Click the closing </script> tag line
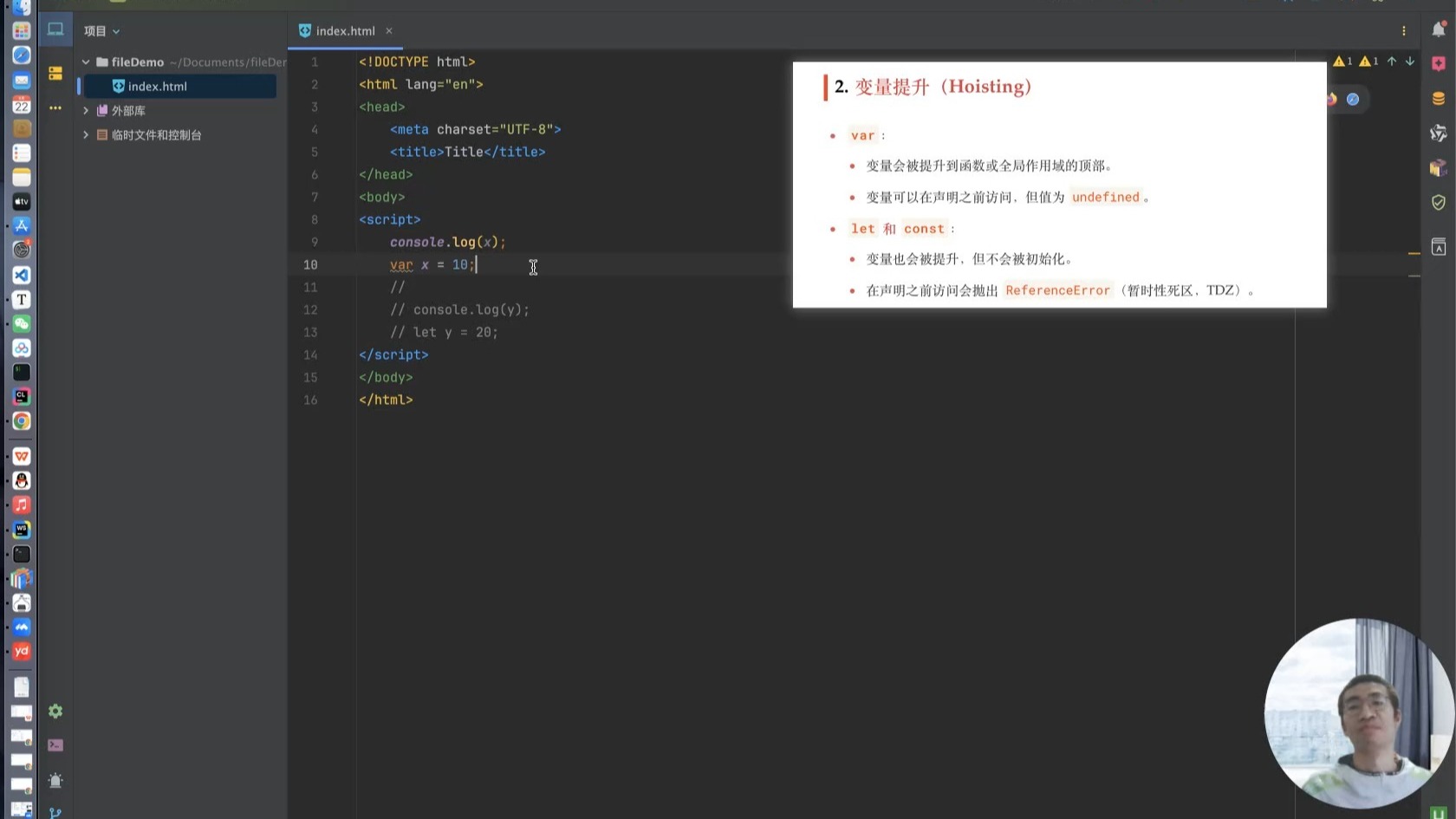 [393, 354]
